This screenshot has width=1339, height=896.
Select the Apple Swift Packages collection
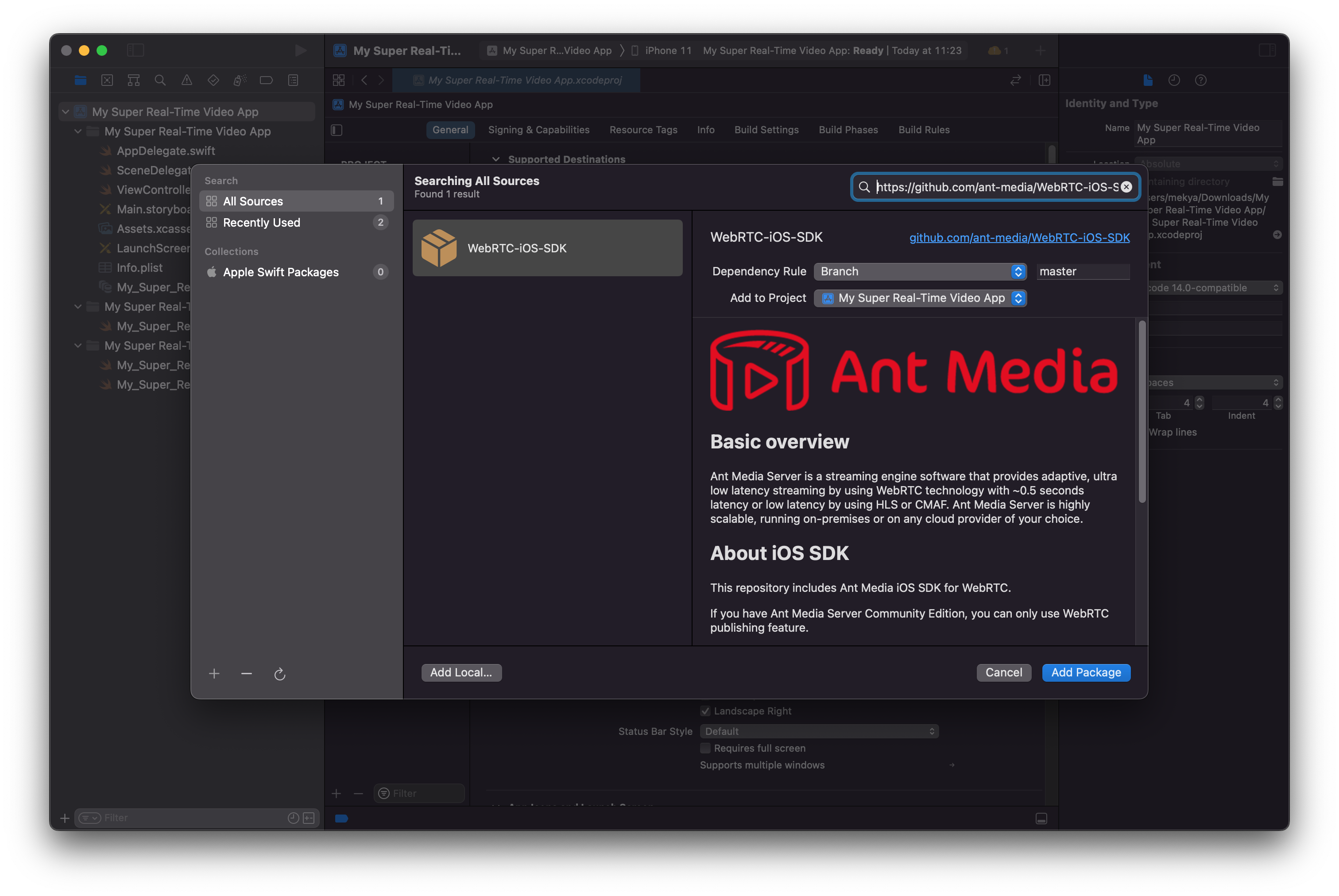click(x=297, y=272)
